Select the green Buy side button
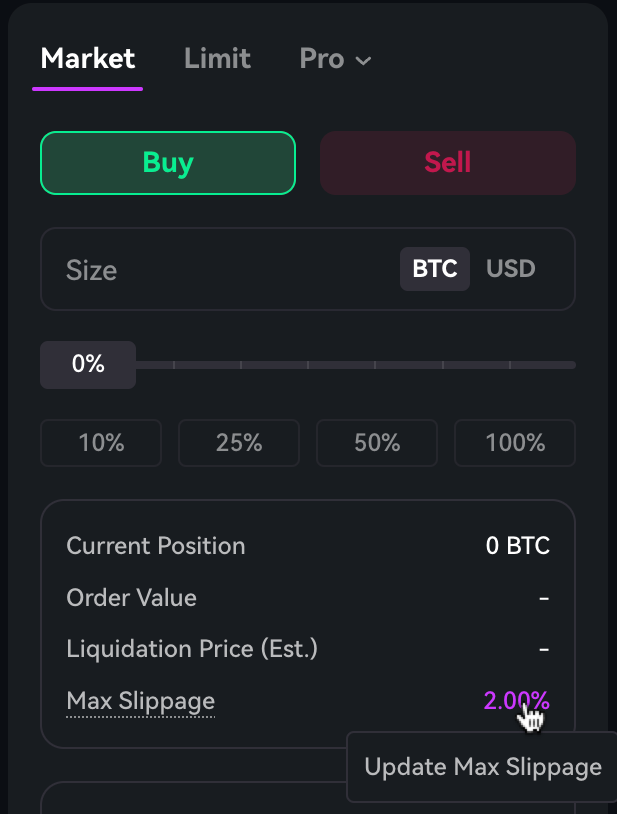Screen dimensions: 617x814 (168, 163)
